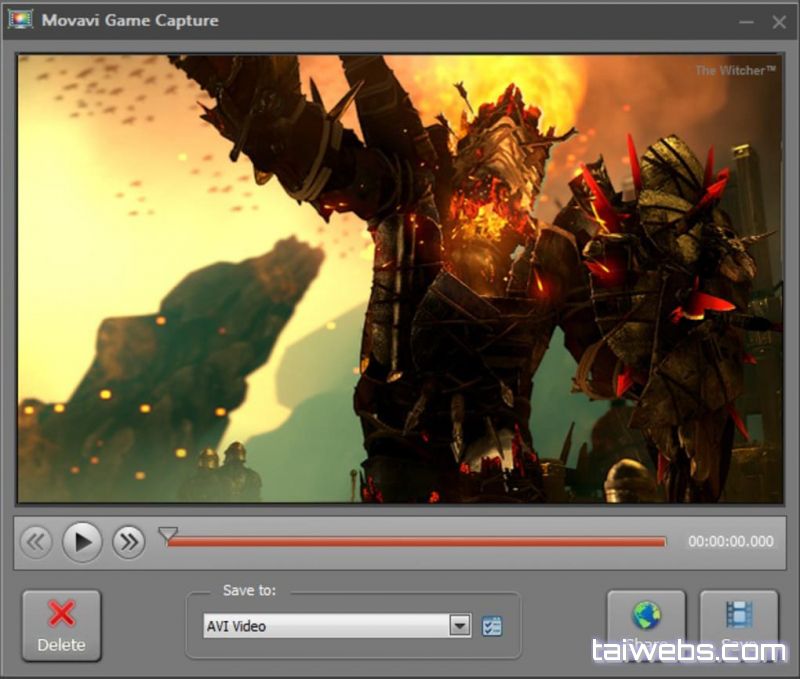Open format settings checklist icon
The width and height of the screenshot is (800, 679).
tap(491, 626)
